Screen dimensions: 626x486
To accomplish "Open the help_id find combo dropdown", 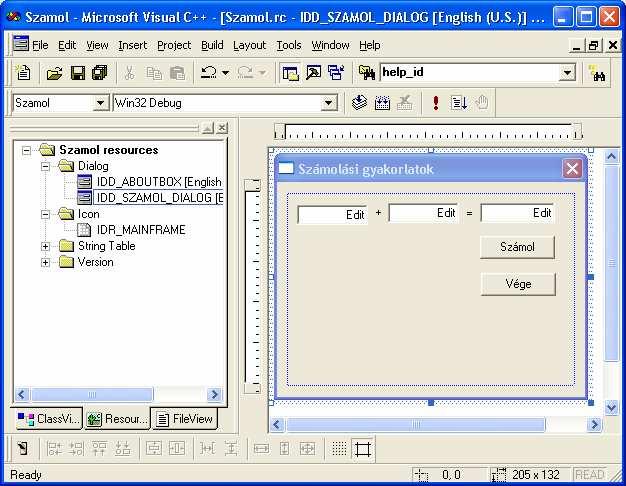I will [567, 73].
